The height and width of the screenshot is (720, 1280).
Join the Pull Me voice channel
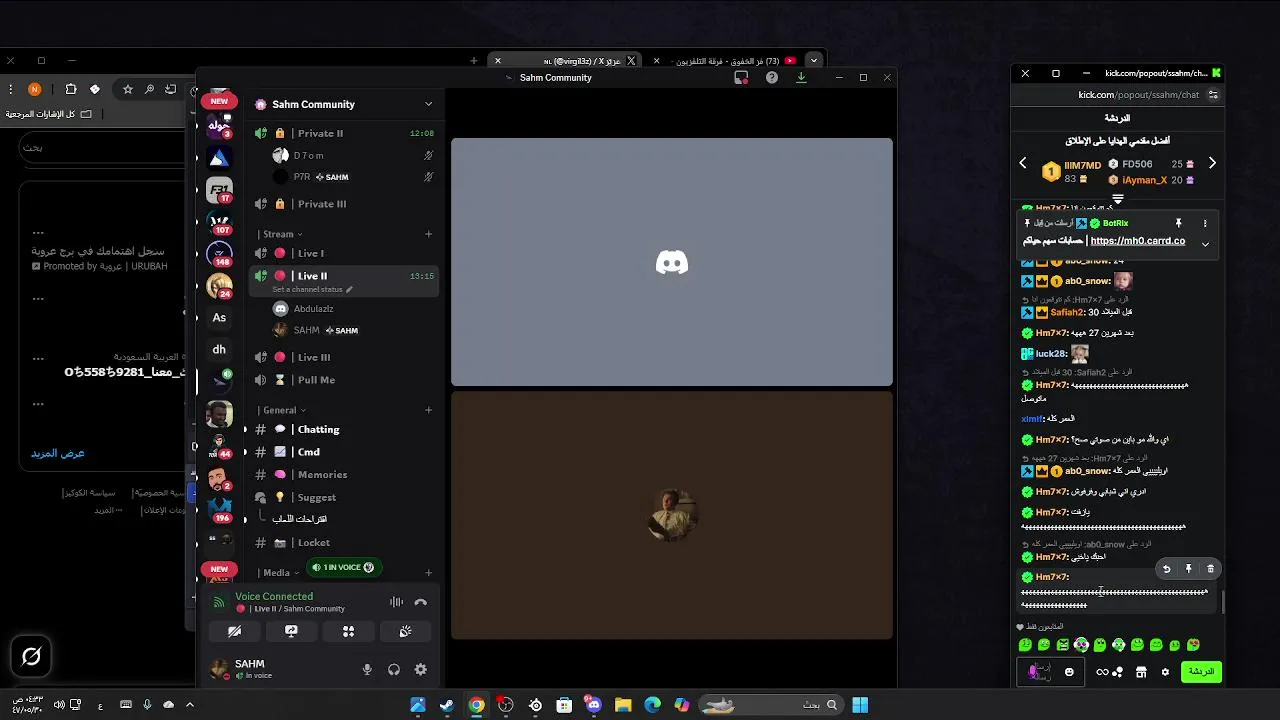point(345,380)
